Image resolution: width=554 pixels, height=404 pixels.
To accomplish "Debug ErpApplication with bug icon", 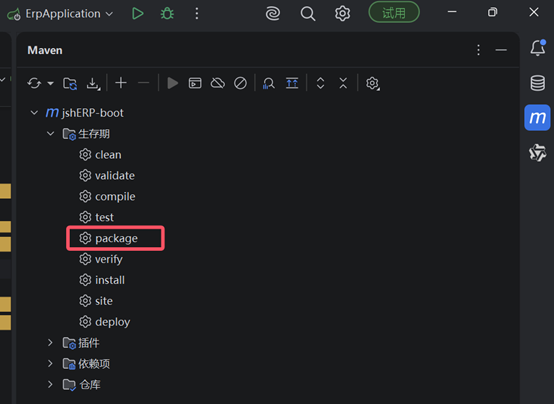I will click(167, 14).
